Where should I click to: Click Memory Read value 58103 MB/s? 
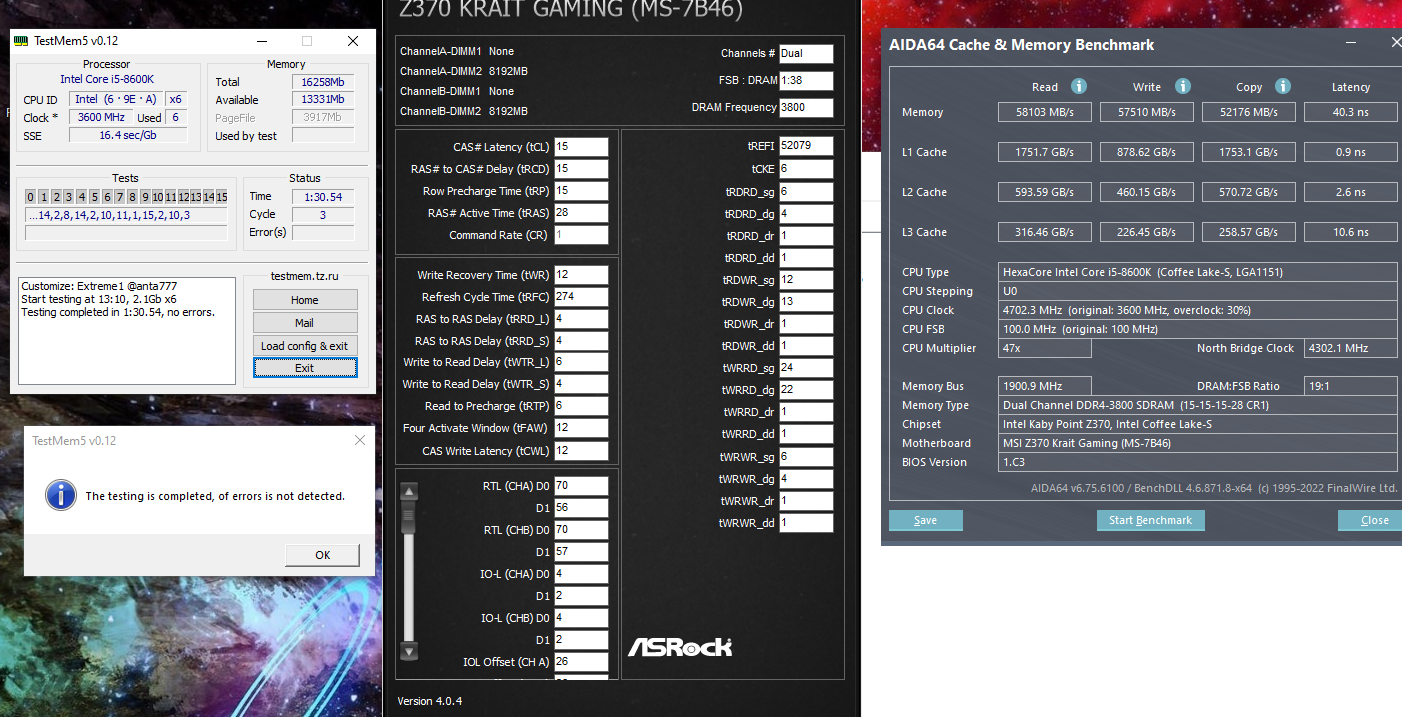pyautogui.click(x=1045, y=112)
